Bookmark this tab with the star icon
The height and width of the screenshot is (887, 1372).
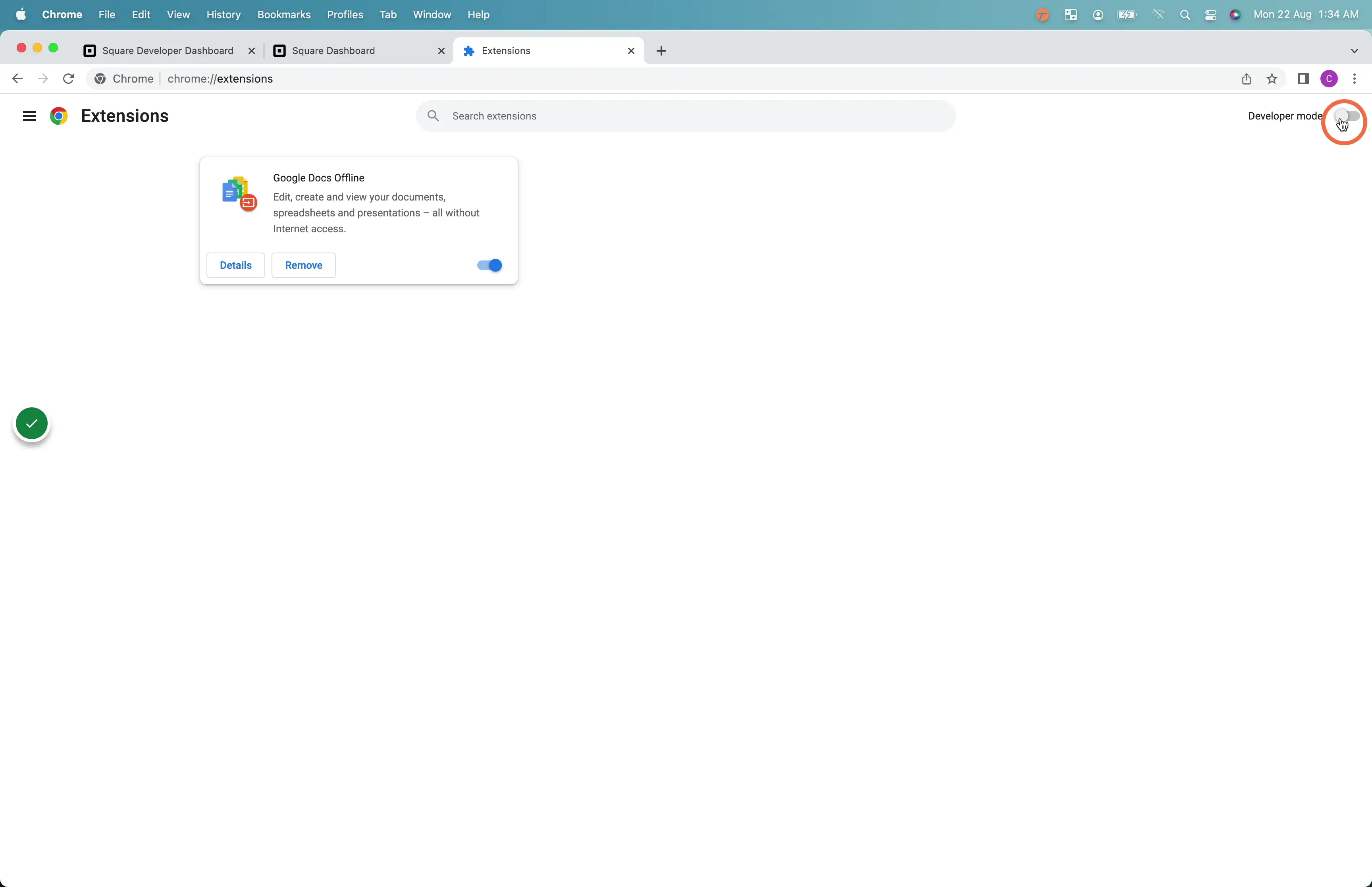coord(1272,79)
